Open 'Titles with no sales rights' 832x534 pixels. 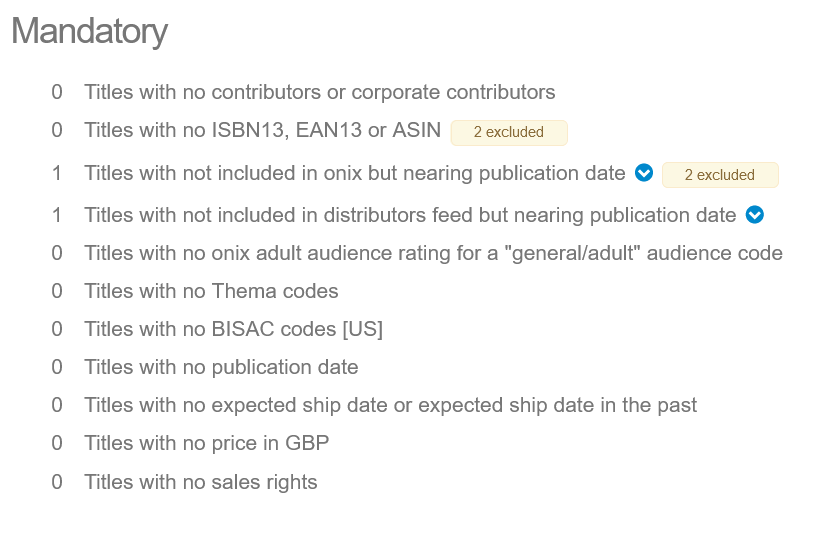[200, 482]
